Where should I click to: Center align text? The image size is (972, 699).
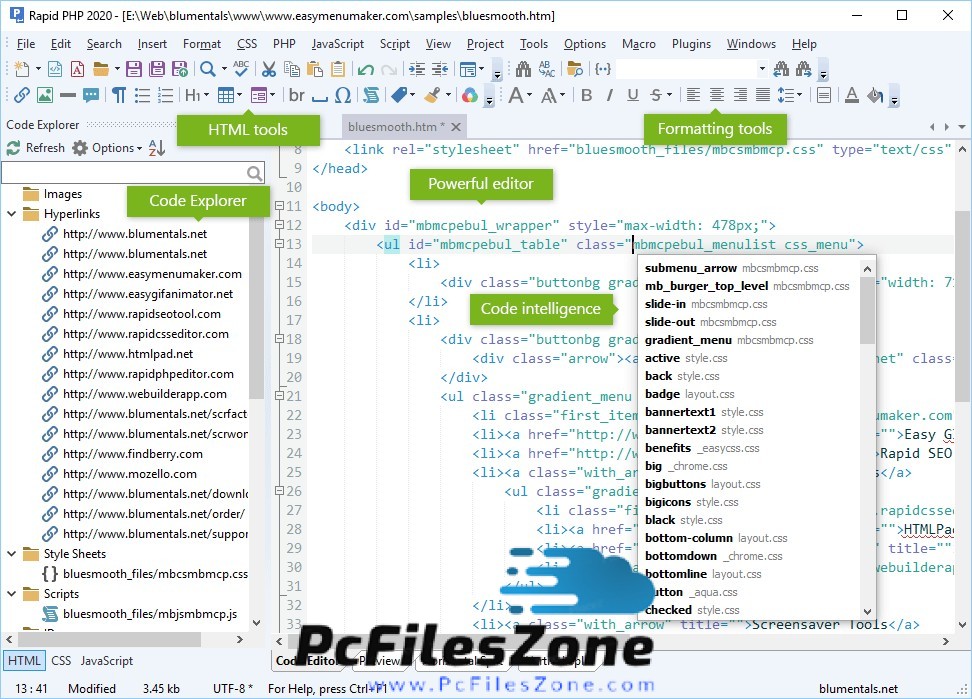pyautogui.click(x=717, y=95)
